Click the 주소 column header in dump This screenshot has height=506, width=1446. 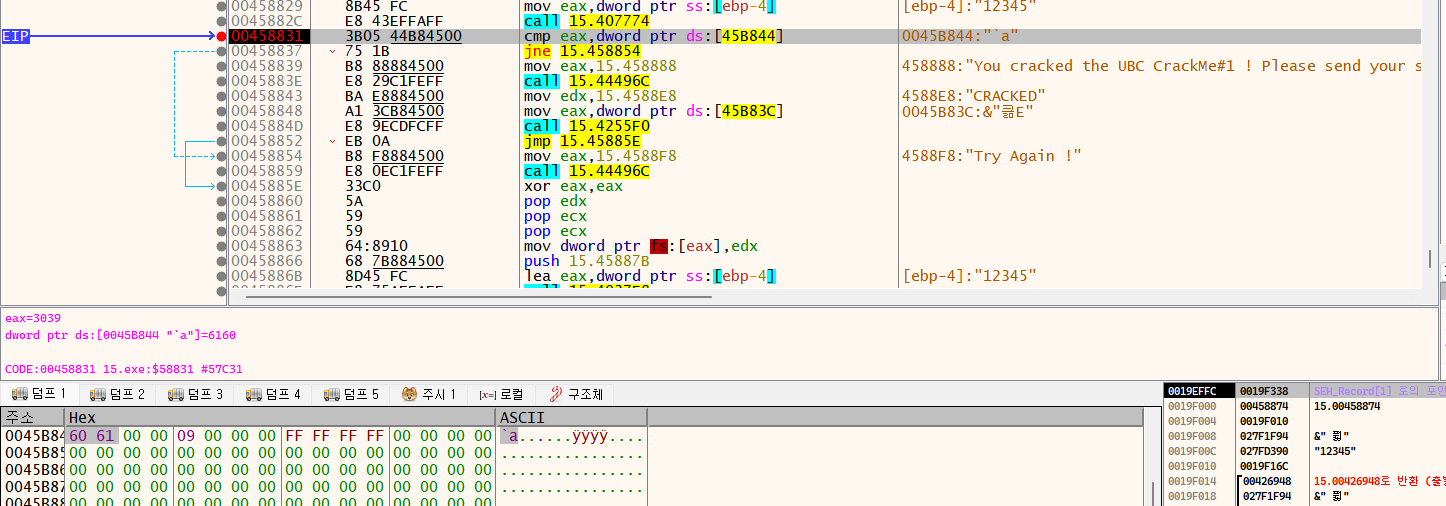coord(32,417)
